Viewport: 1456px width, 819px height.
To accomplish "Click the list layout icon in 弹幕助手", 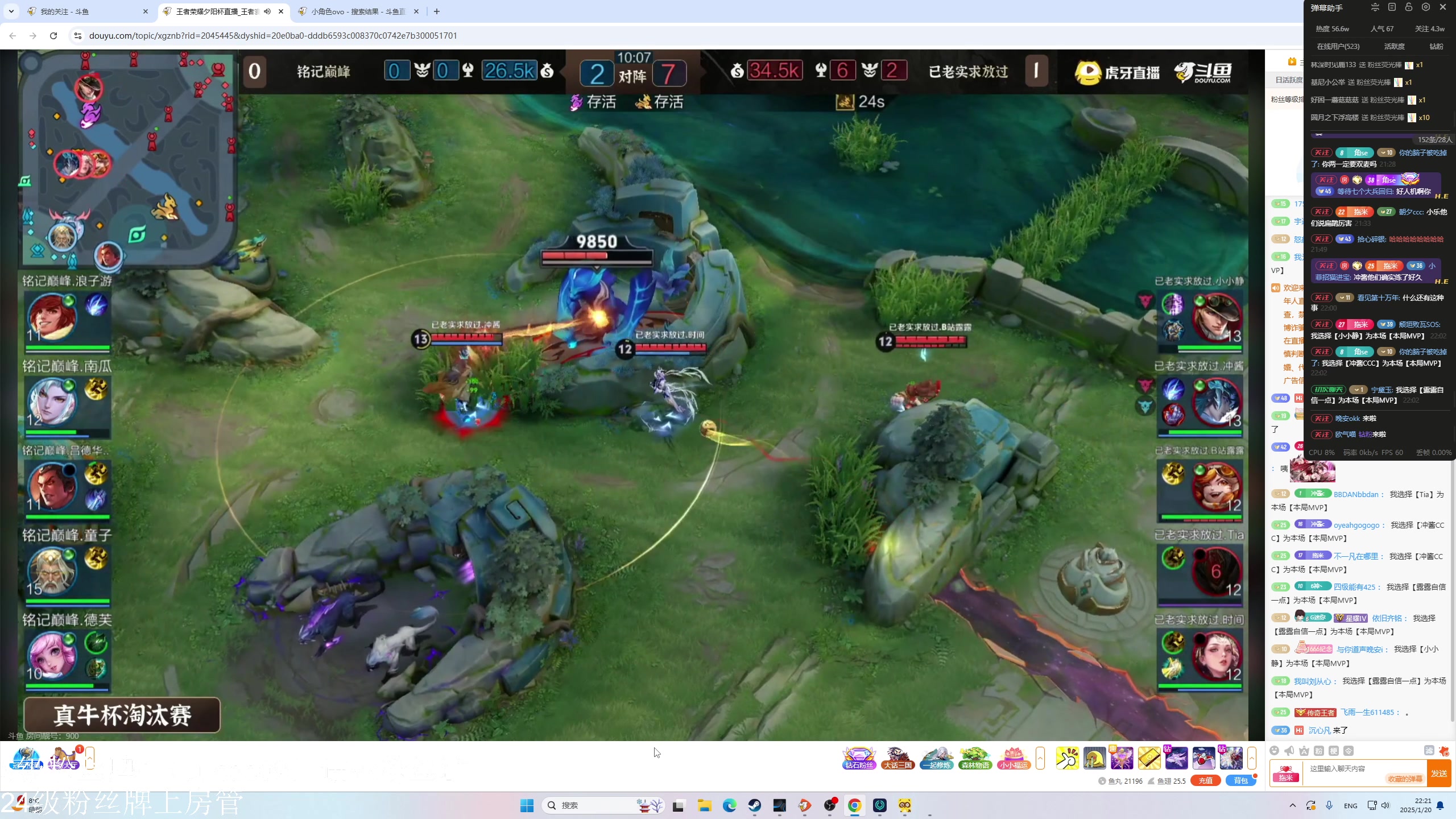I will click(1392, 7).
